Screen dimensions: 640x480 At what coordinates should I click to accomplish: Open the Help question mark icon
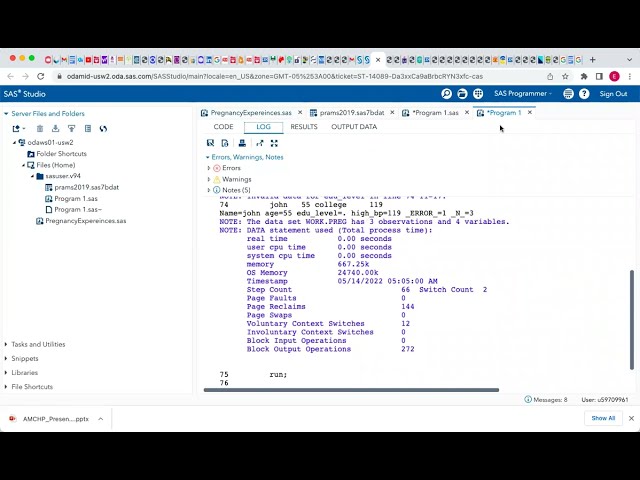584,94
